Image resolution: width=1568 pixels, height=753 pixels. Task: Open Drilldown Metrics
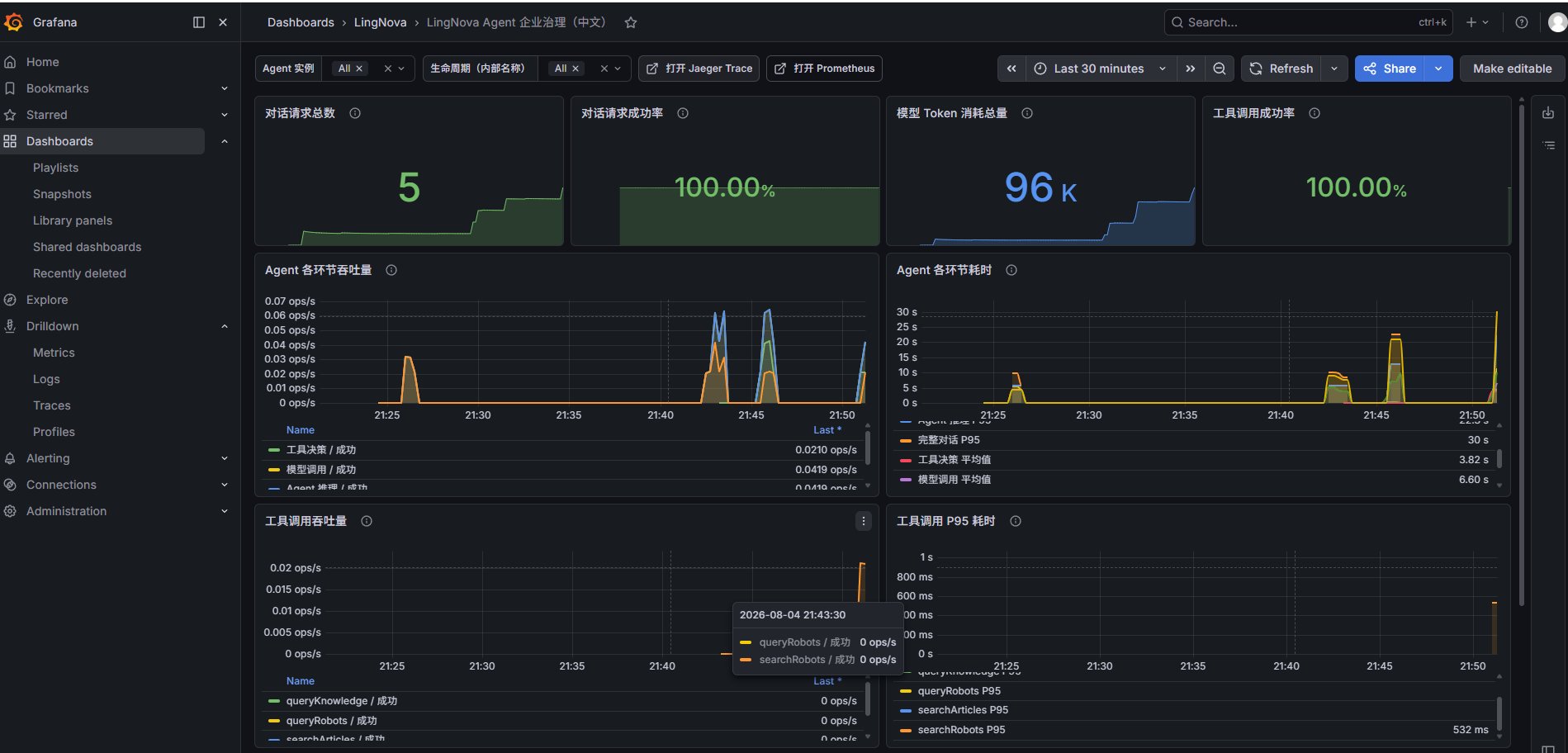[54, 353]
